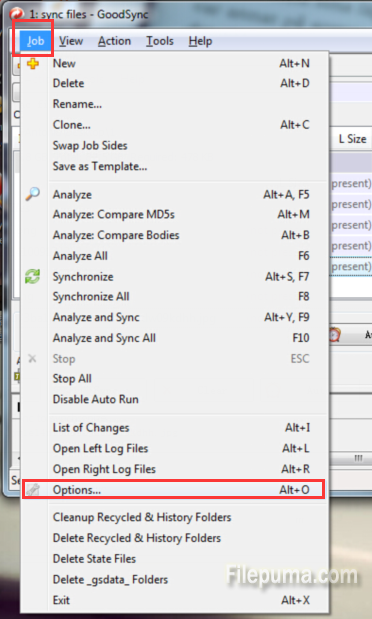
Task: Click the wrench Options icon
Action: (x=33, y=490)
